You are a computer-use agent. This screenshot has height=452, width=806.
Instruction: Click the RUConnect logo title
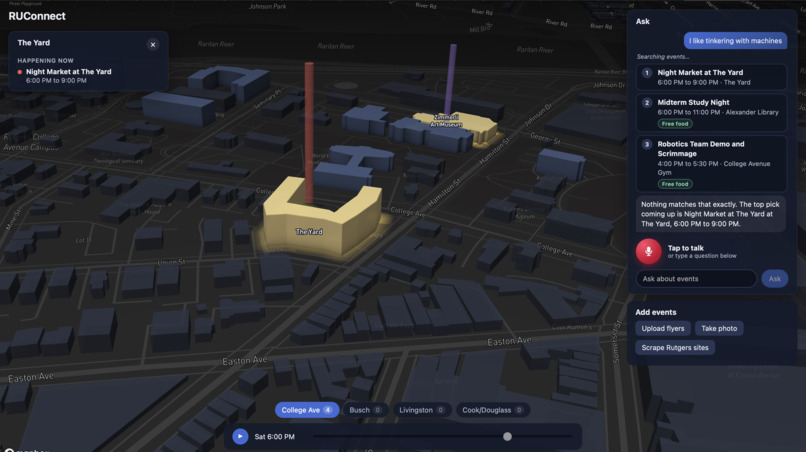click(x=37, y=16)
